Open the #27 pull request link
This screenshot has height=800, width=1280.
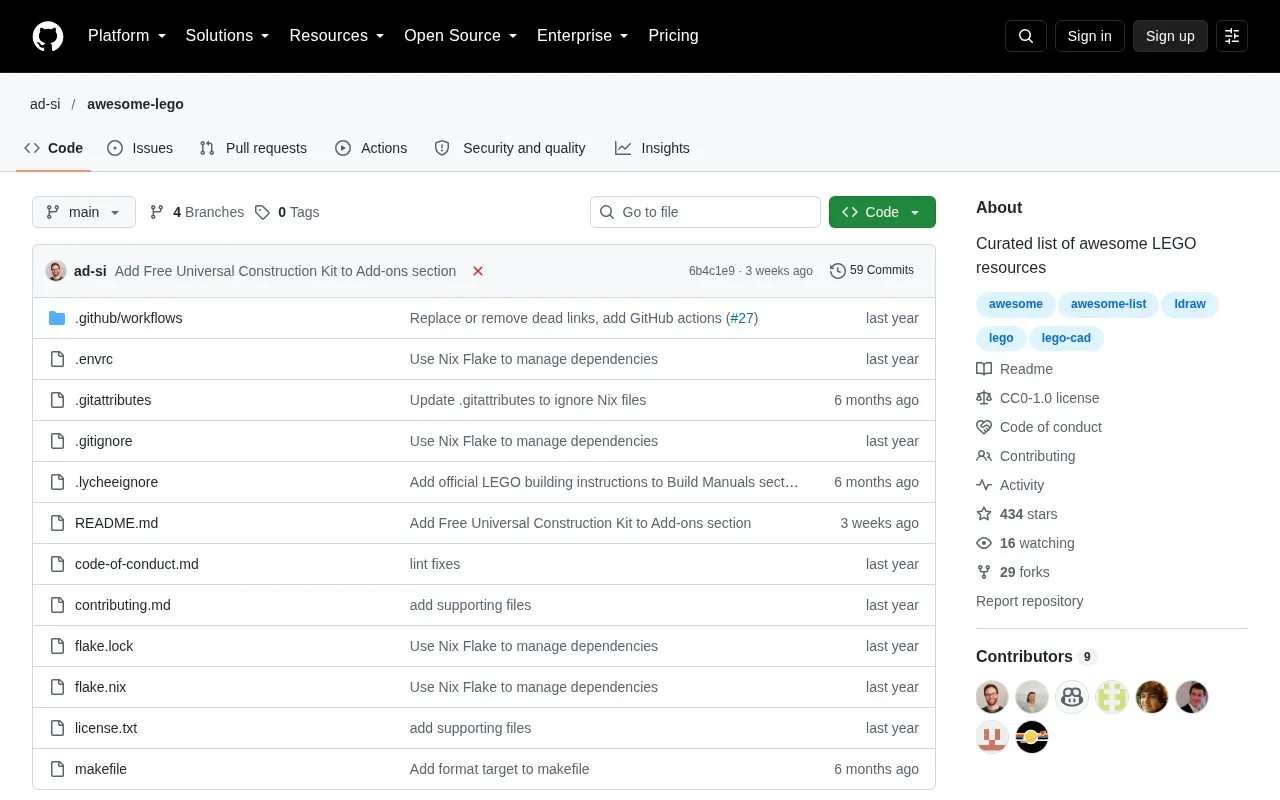pyautogui.click(x=741, y=318)
